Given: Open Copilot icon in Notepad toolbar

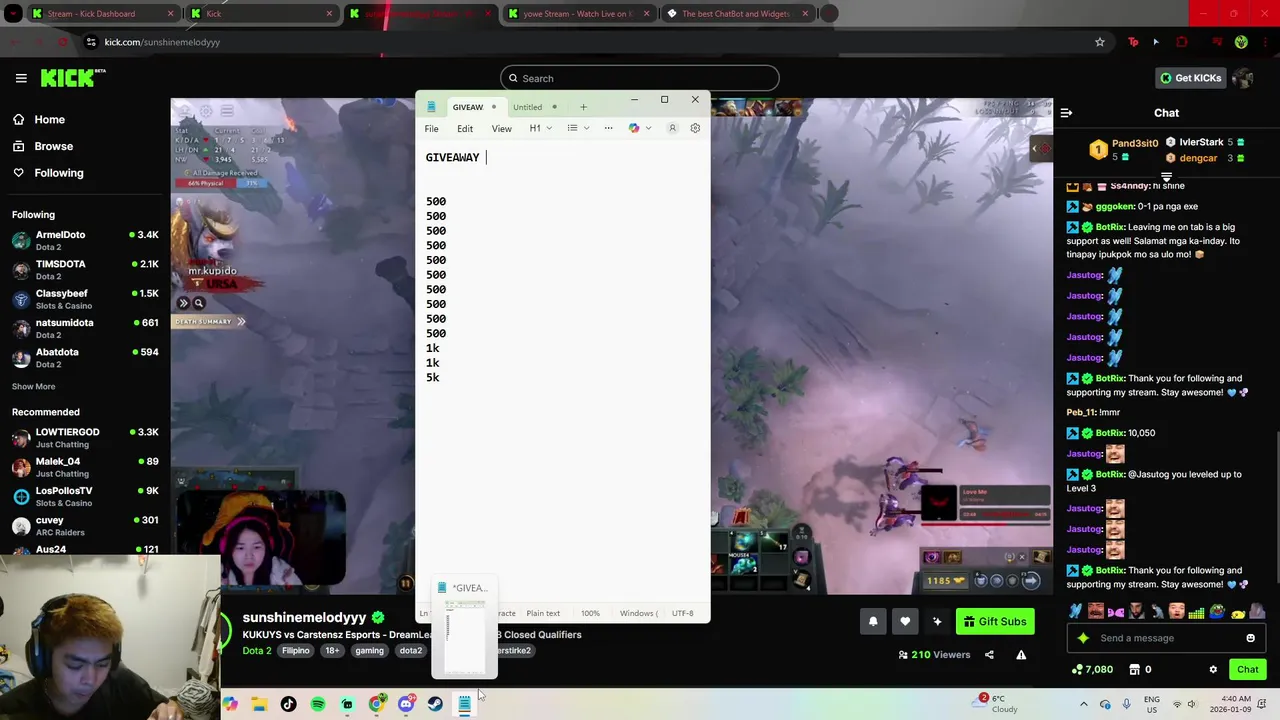Looking at the screenshot, I should tap(634, 128).
